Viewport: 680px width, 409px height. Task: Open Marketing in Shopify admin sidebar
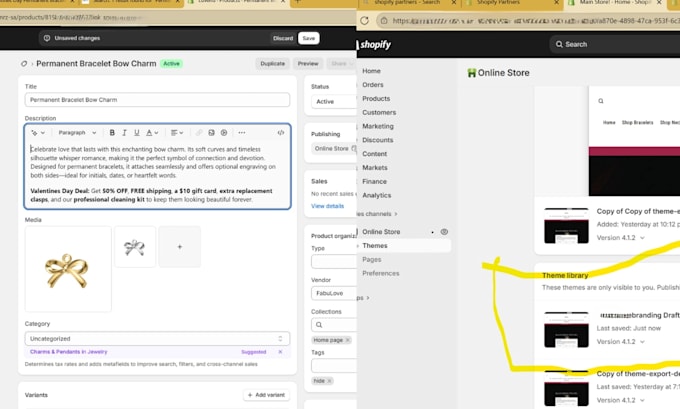[378, 126]
